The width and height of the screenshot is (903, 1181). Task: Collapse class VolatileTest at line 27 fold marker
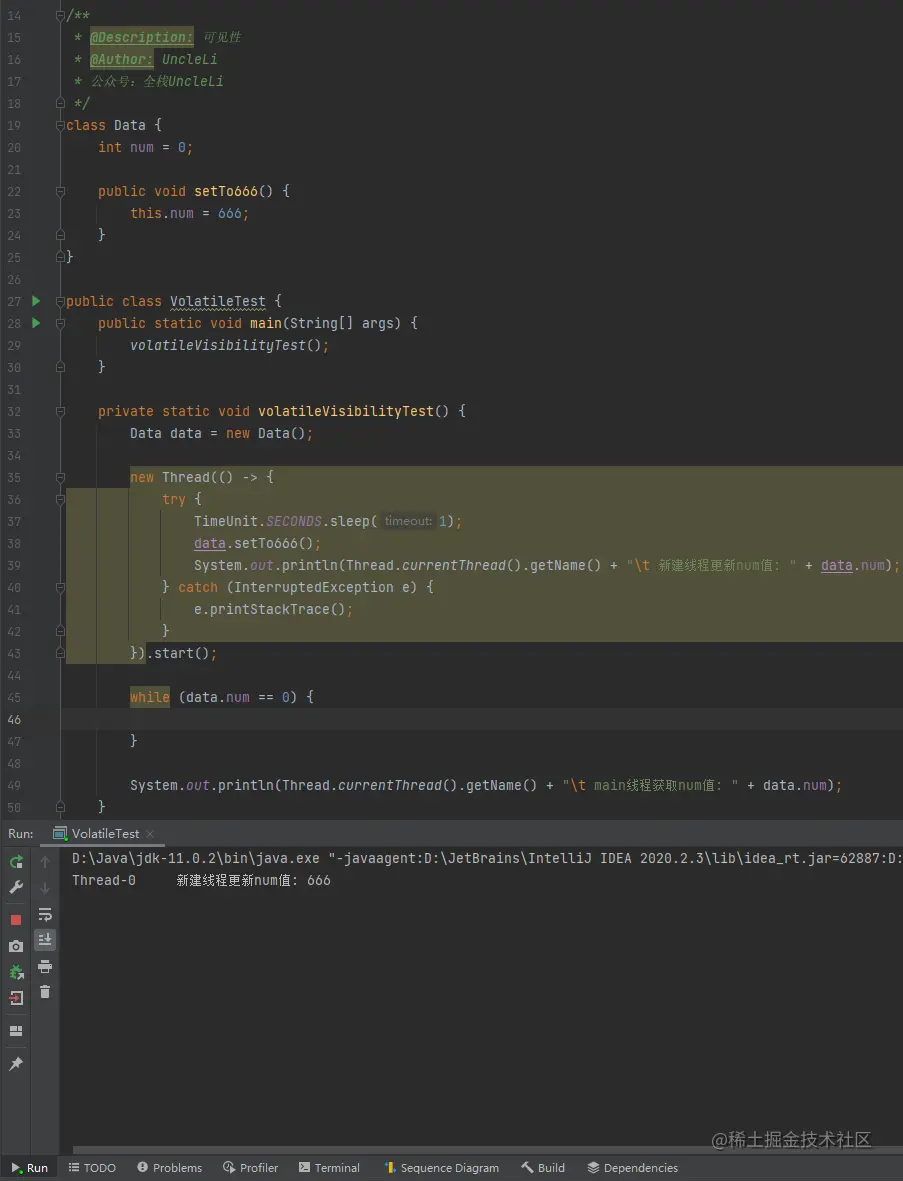point(60,301)
